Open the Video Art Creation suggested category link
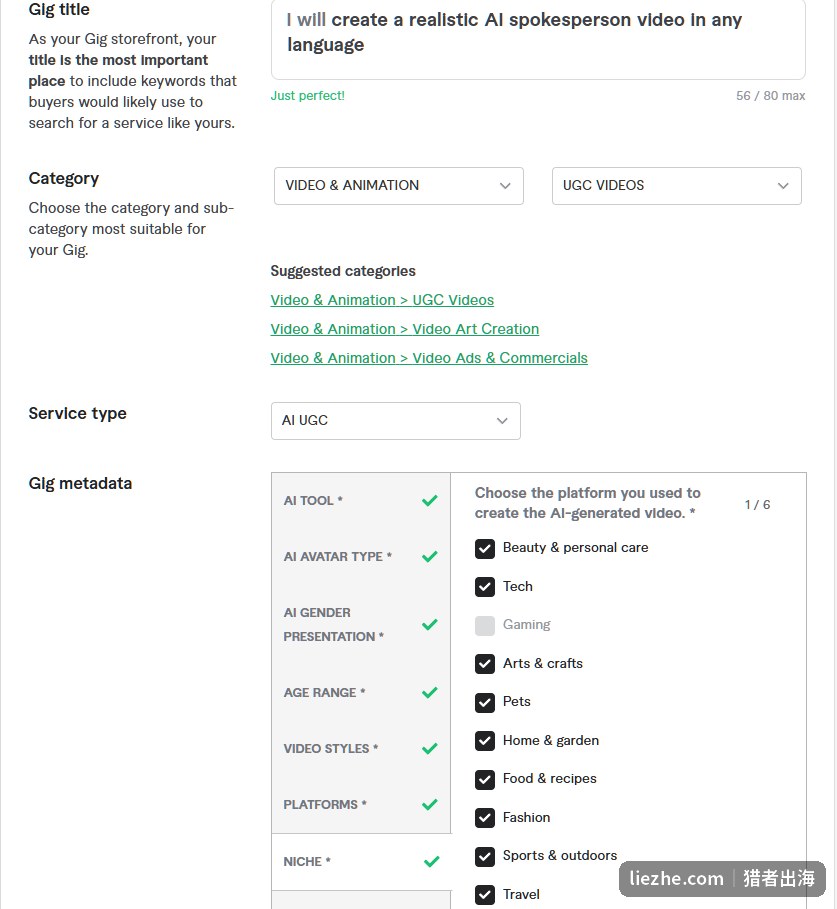 [405, 329]
